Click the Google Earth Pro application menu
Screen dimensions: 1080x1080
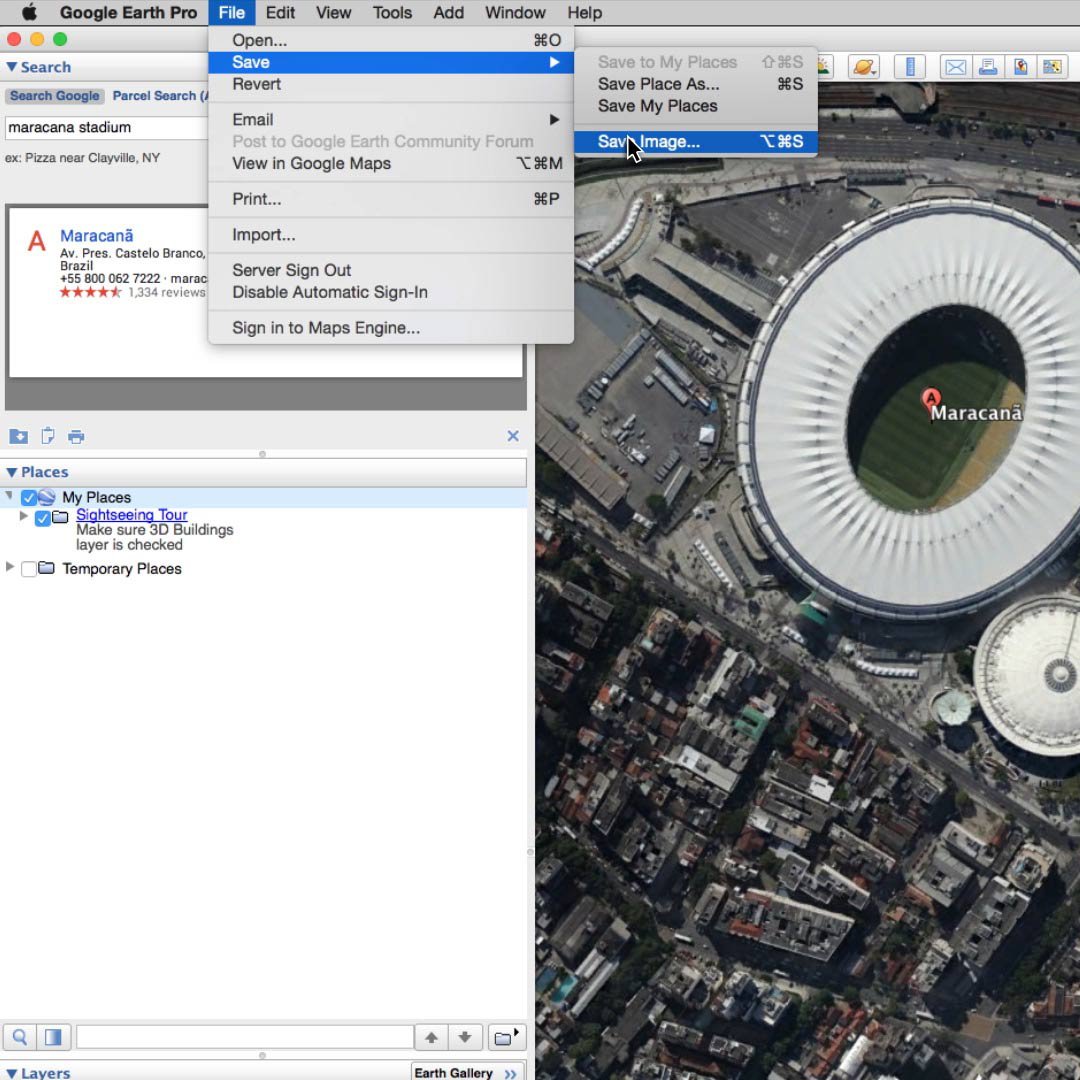(128, 12)
